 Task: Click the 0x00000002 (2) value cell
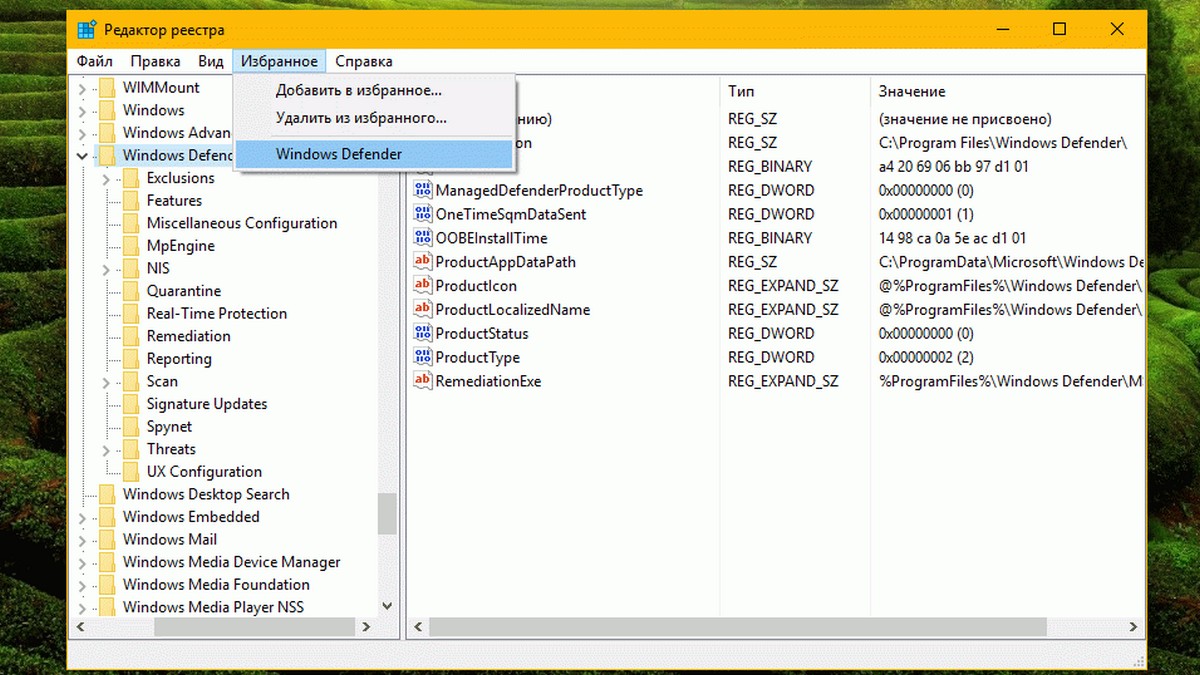(x=926, y=357)
